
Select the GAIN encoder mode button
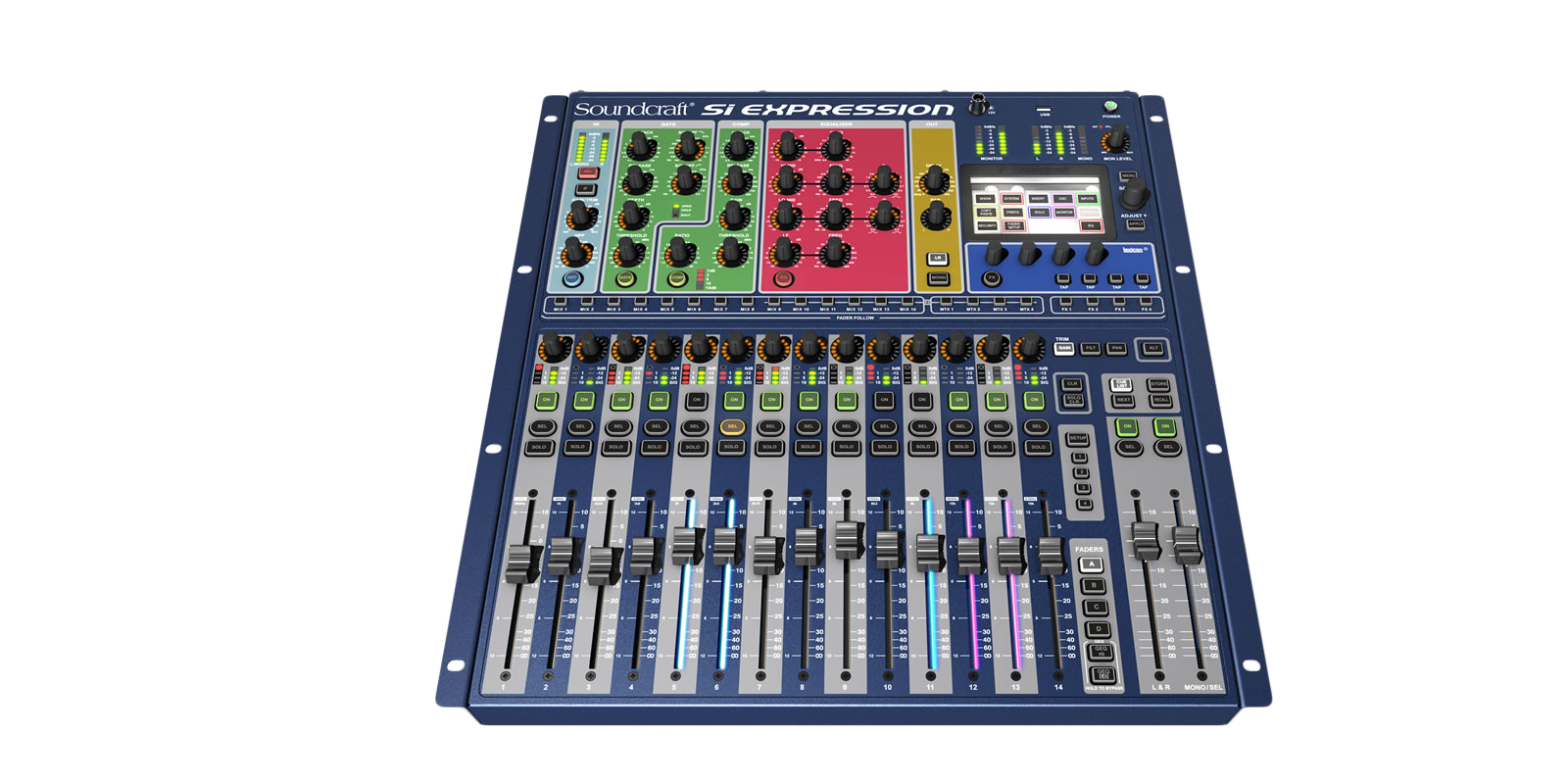tap(1064, 348)
